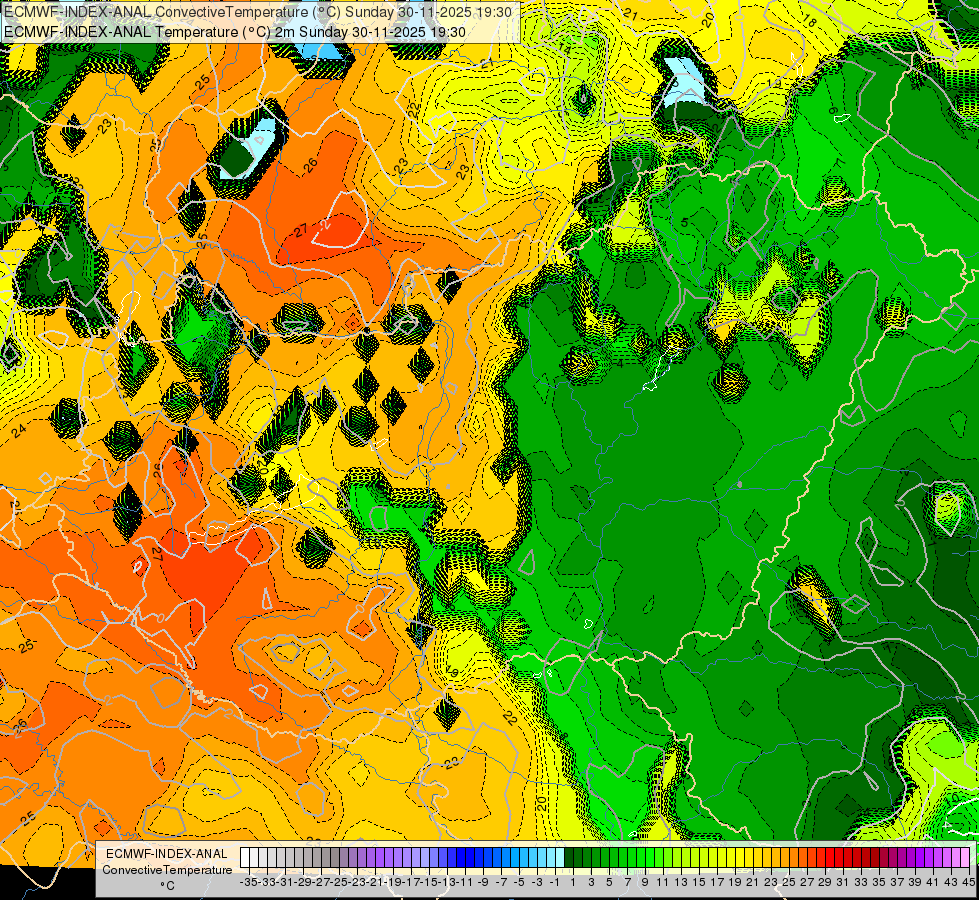The height and width of the screenshot is (900, 979).
Task: Select the yellow legend swatch above 17
Action: coord(713,858)
